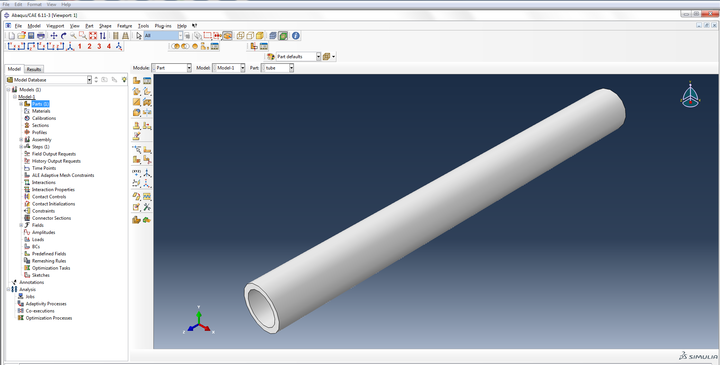Toggle perspective off icon
720x365 pixels.
[273, 36]
